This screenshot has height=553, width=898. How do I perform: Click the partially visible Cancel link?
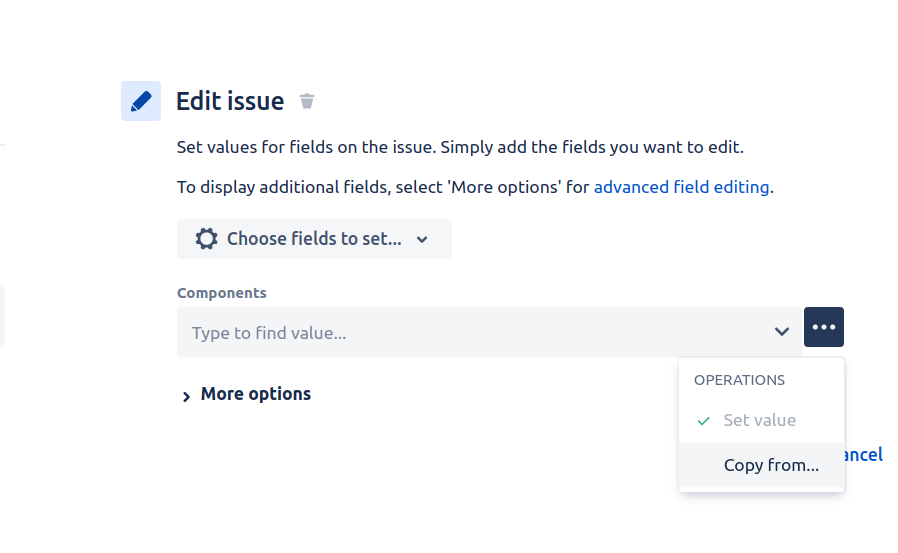(x=864, y=455)
